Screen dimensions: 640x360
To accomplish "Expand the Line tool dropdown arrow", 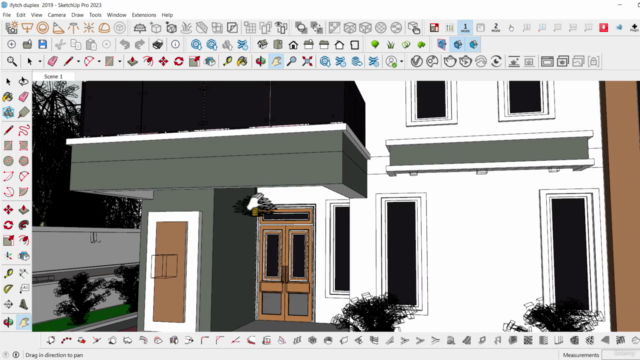I will pos(78,62).
